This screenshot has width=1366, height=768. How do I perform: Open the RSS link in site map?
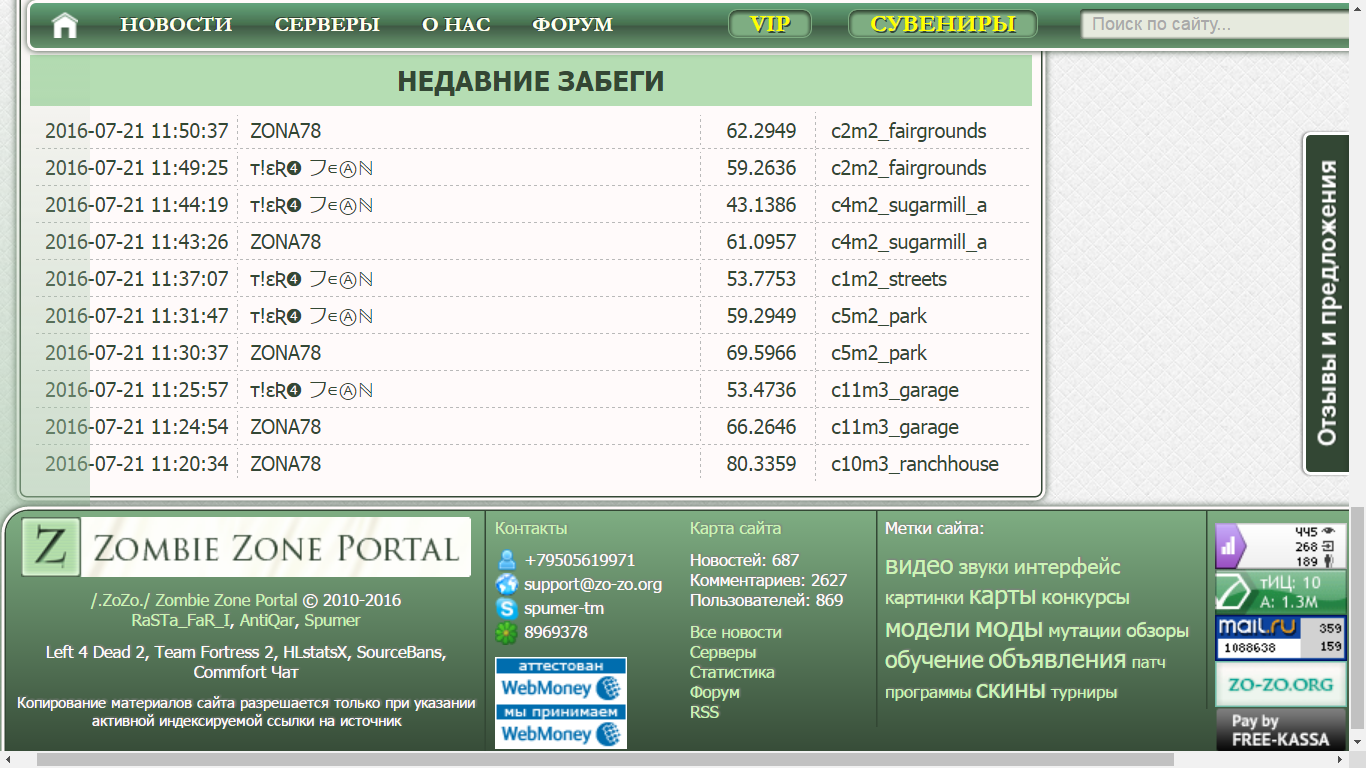[704, 712]
